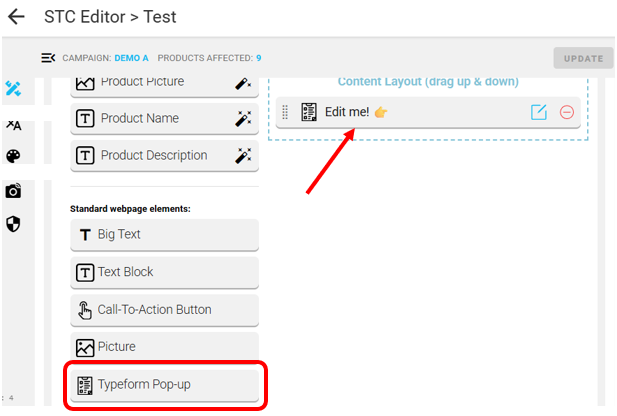Open the translation language tab
This screenshot has width=617, height=416.
[13, 125]
